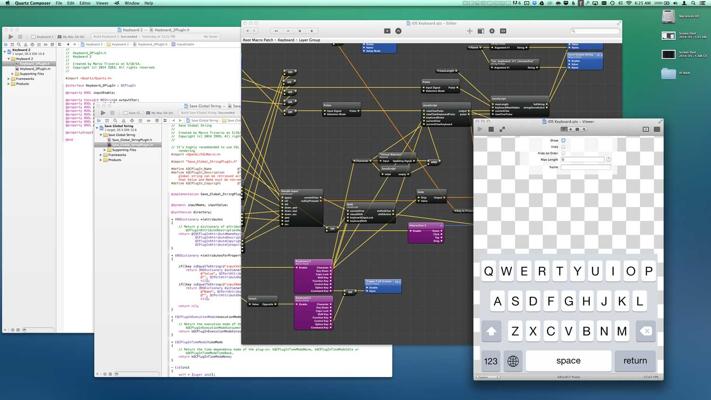Enter full screen from Viewer toolbar

tap(502, 129)
